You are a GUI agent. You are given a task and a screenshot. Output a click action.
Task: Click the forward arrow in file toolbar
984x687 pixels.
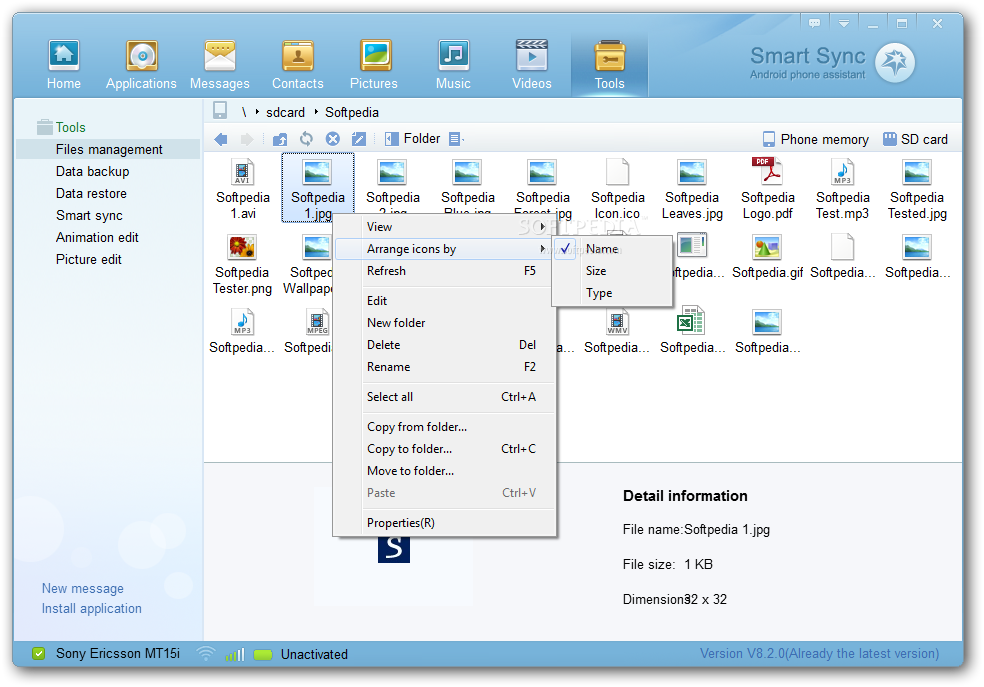tap(247, 139)
